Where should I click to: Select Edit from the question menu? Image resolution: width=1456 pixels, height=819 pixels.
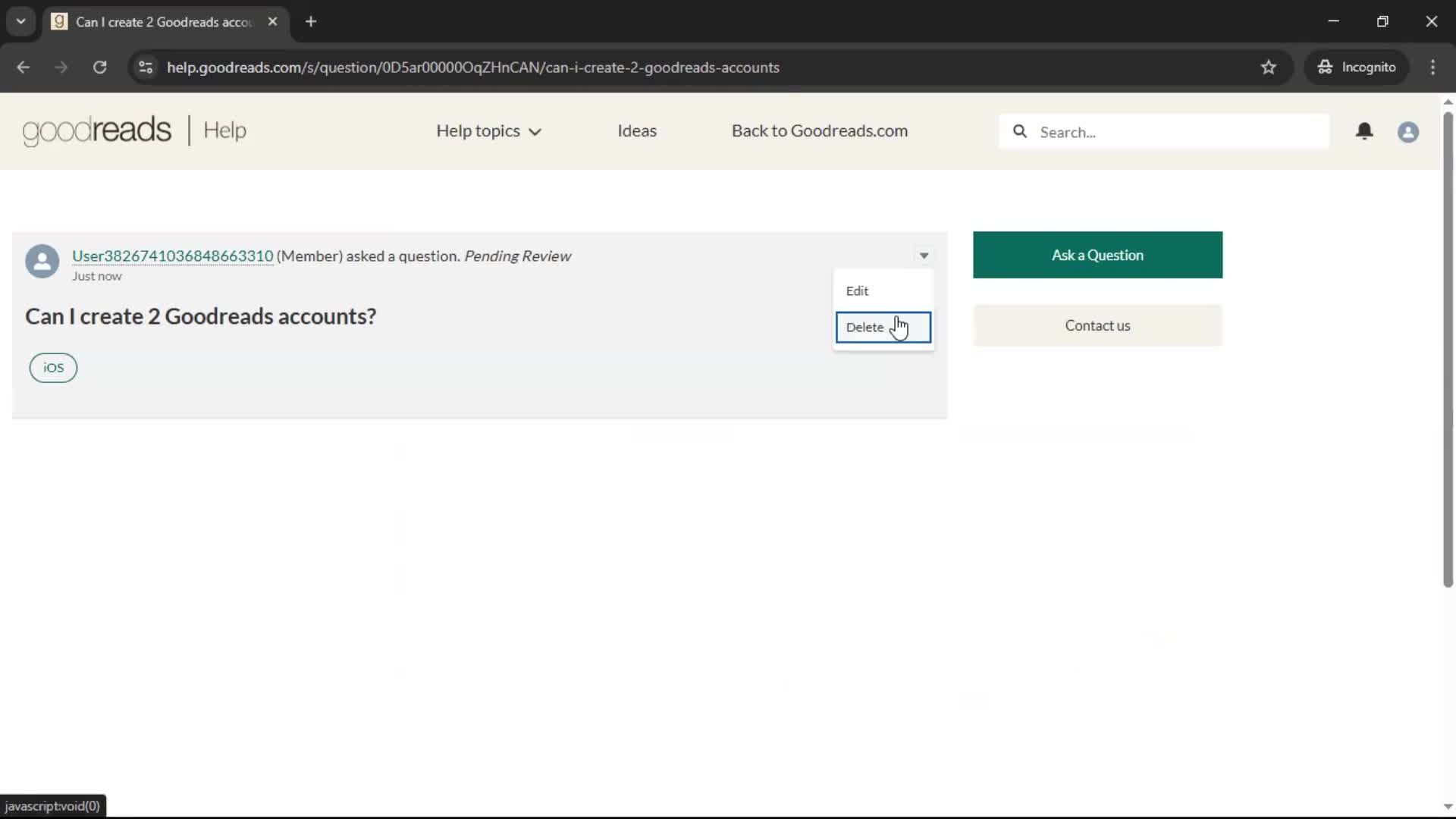[883, 291]
